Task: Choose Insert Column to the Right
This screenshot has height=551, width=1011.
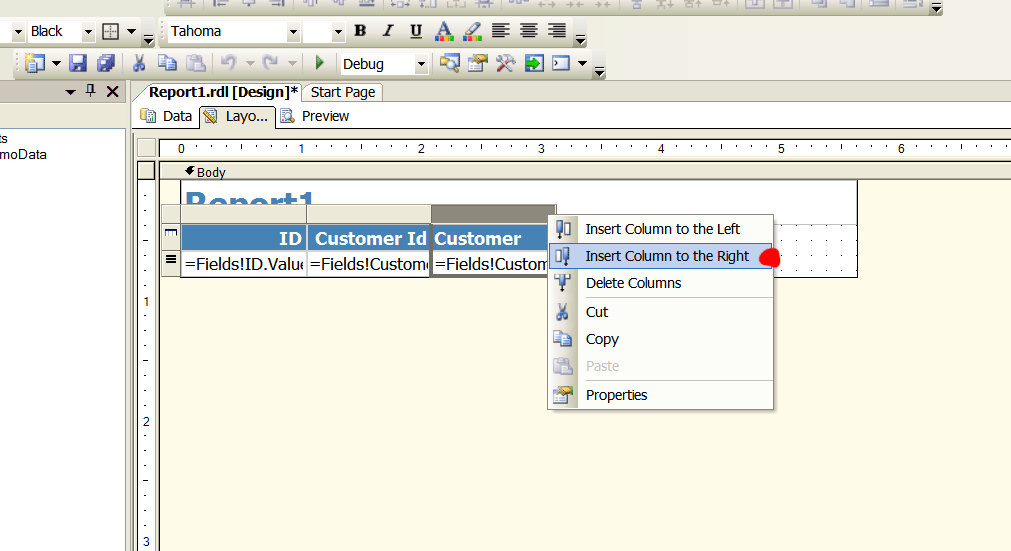Action: (x=661, y=256)
